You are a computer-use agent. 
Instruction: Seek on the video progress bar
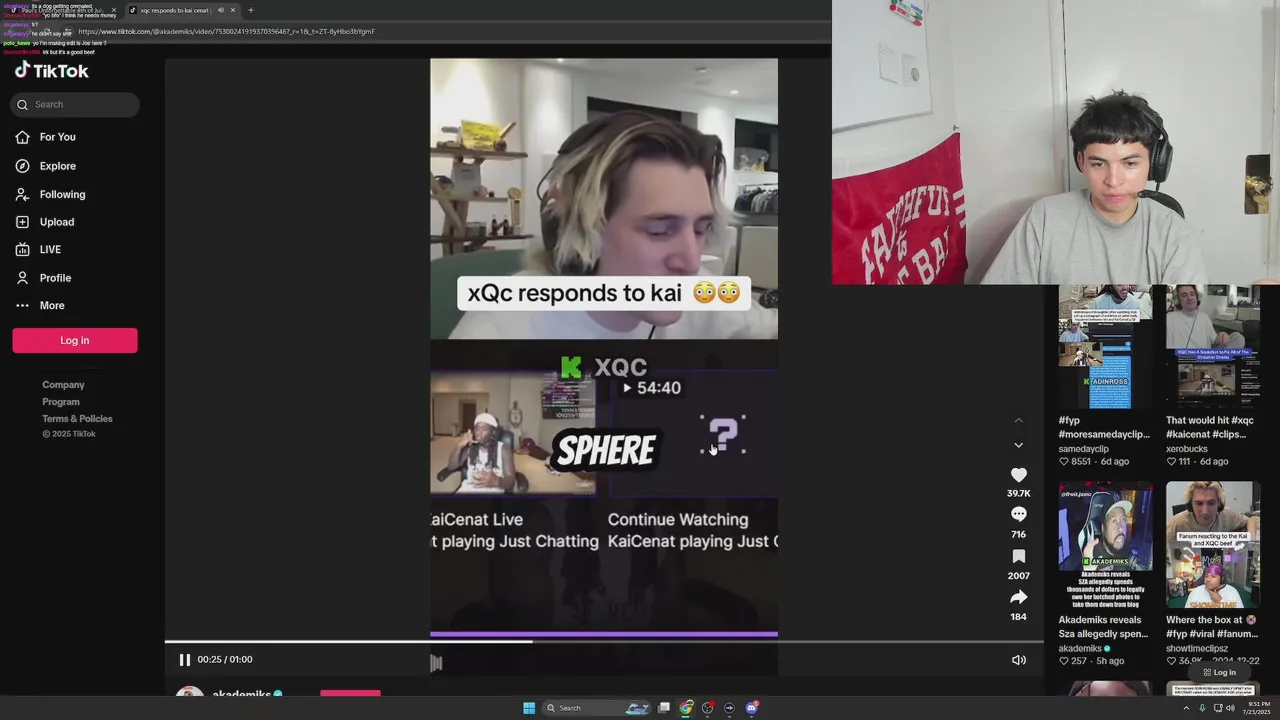604,642
